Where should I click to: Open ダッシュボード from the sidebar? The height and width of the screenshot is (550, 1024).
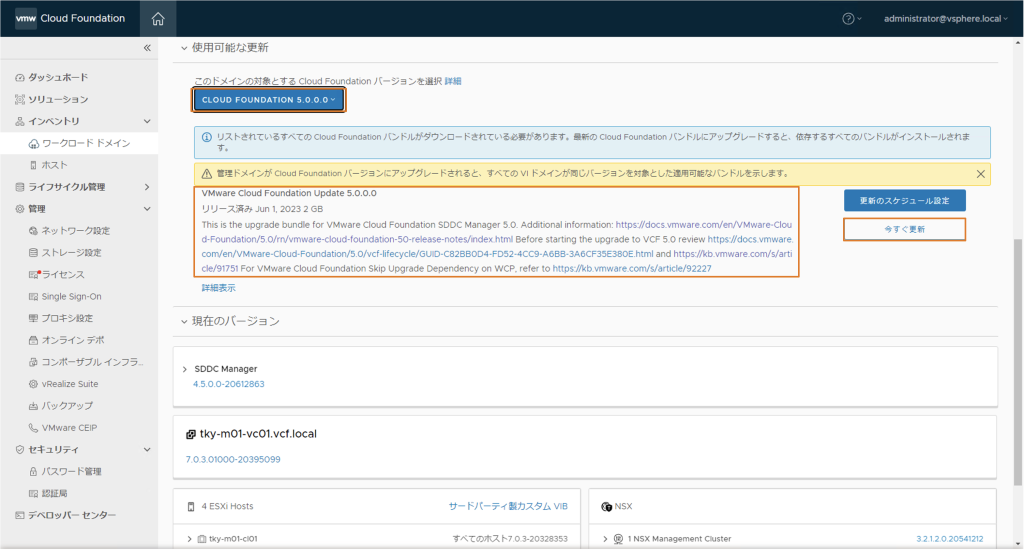tap(57, 77)
